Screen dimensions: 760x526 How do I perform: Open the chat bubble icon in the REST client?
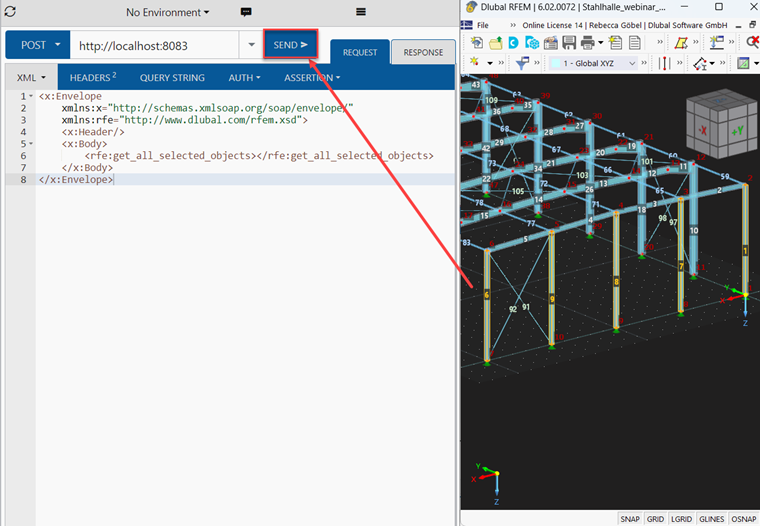coord(246,12)
